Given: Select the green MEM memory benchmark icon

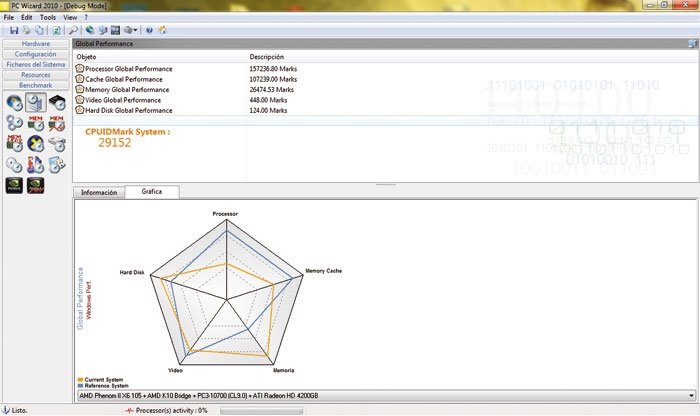Looking at the screenshot, I should (35, 123).
